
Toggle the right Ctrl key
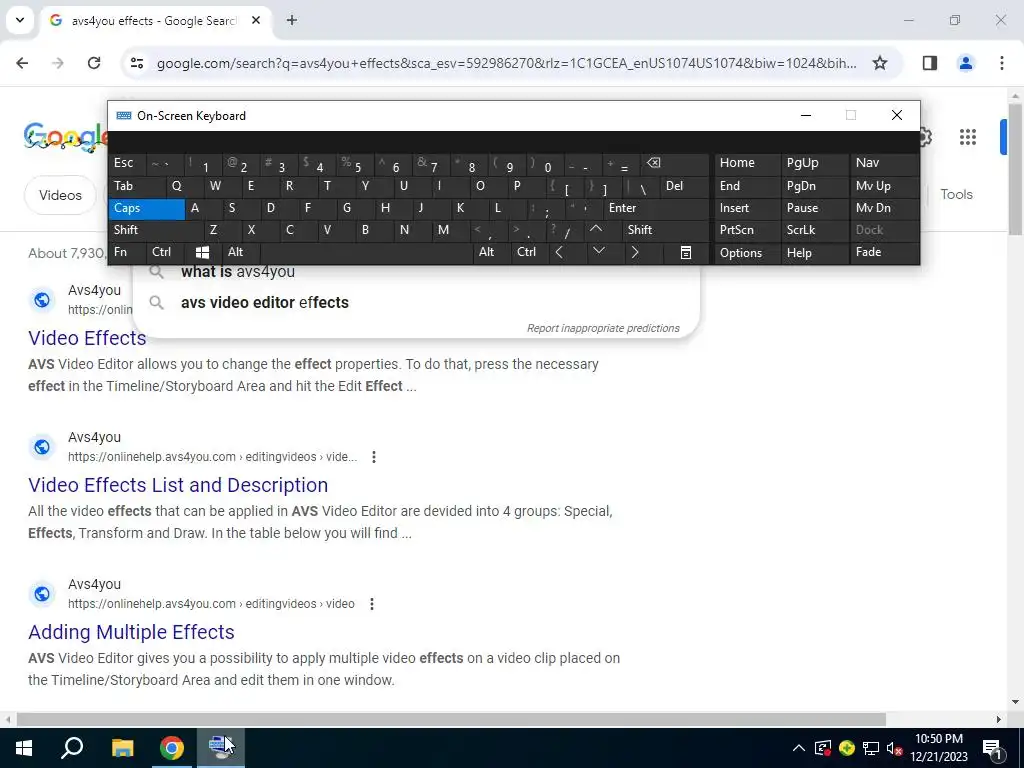530,252
